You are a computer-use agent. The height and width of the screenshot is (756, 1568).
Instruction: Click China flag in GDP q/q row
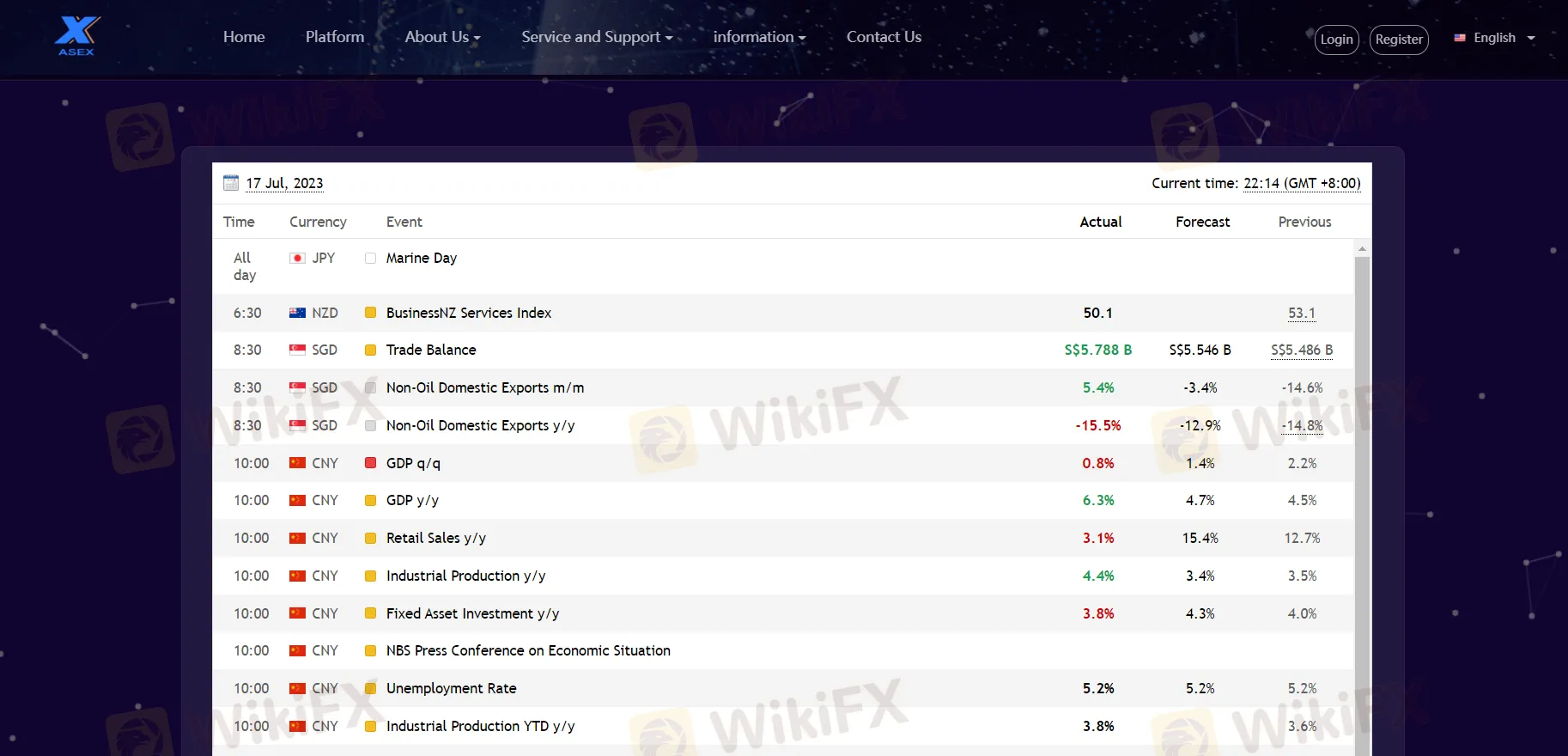[x=297, y=464]
